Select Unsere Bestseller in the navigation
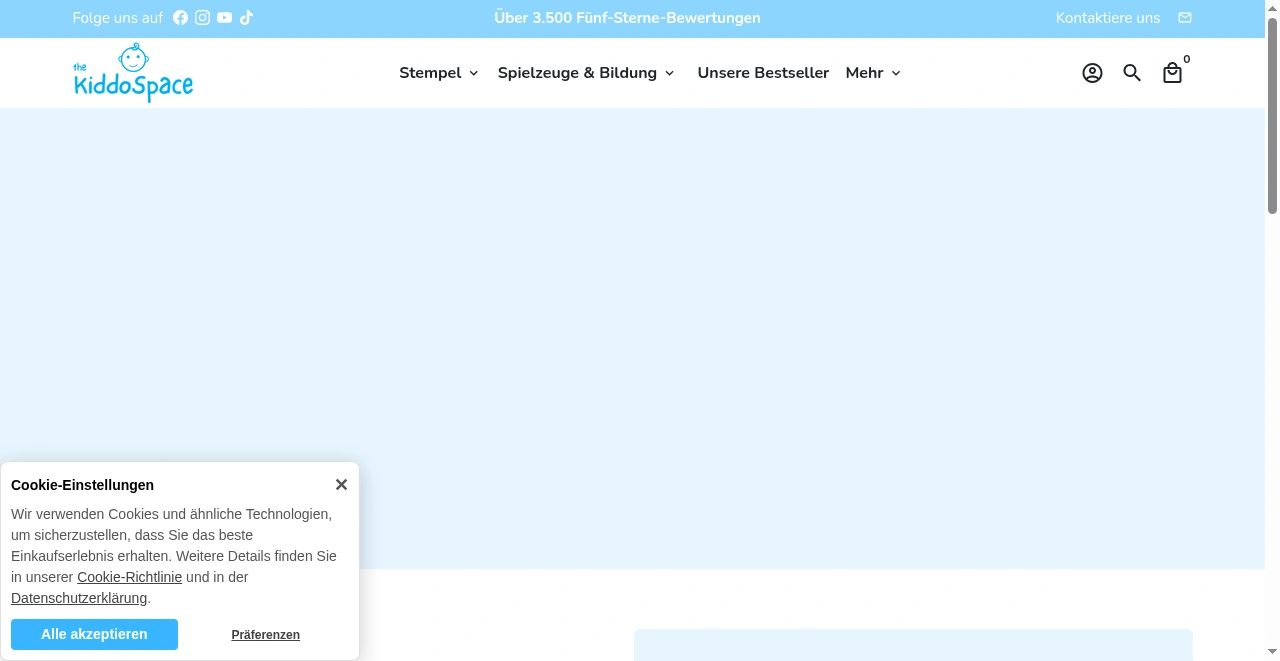The image size is (1280, 661). point(763,72)
